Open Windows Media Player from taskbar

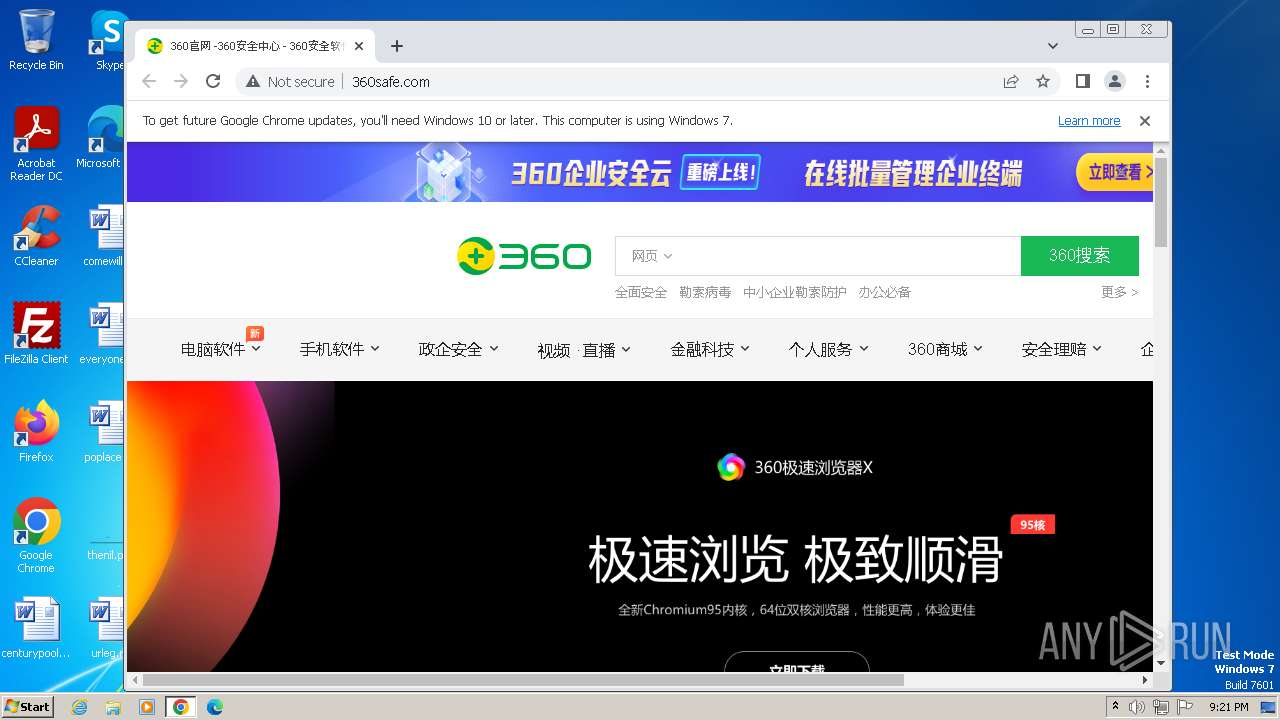(x=147, y=707)
